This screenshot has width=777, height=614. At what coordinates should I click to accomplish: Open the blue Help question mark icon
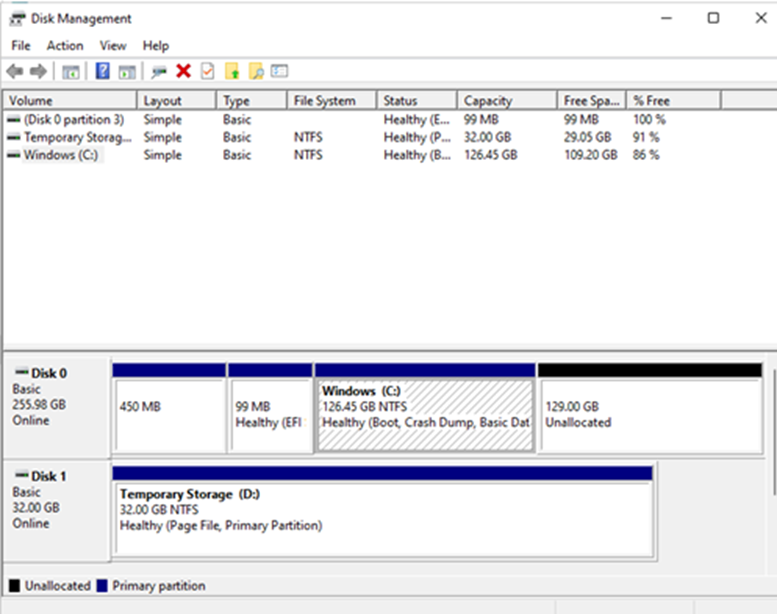[103, 71]
